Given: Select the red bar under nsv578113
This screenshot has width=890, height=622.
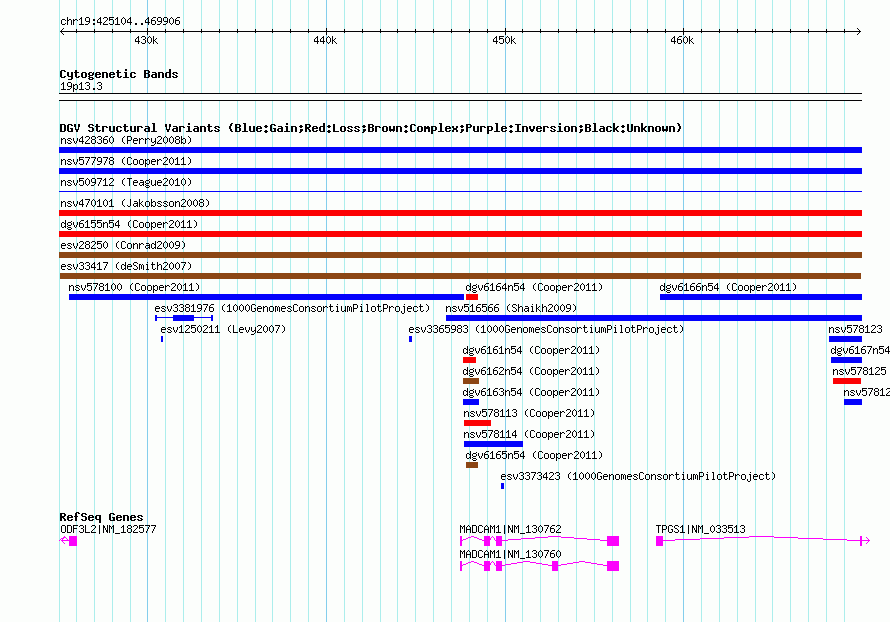Looking at the screenshot, I should coord(477,423).
